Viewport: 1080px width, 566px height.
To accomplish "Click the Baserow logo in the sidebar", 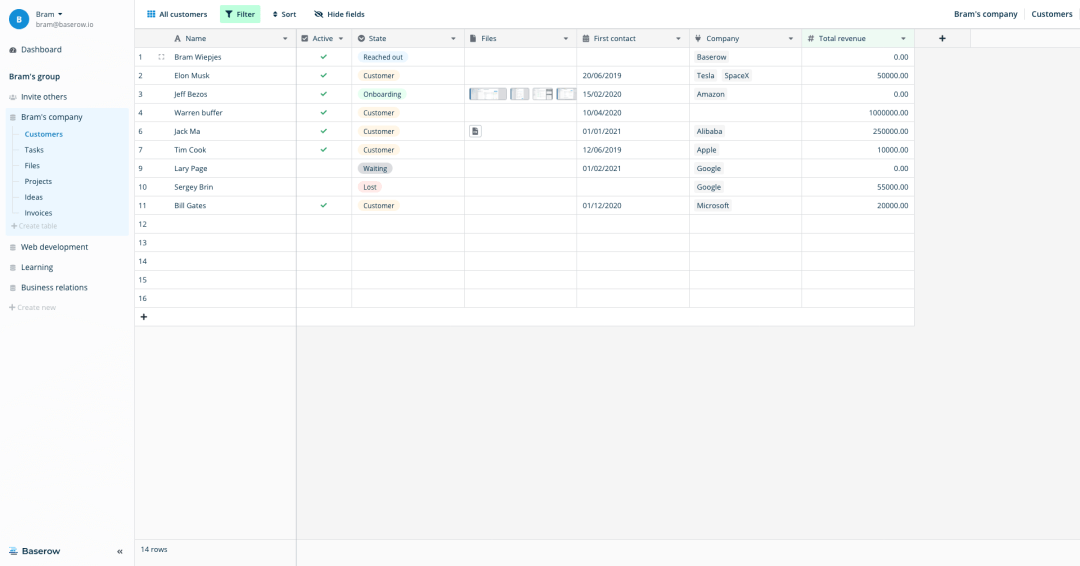I will [x=35, y=551].
